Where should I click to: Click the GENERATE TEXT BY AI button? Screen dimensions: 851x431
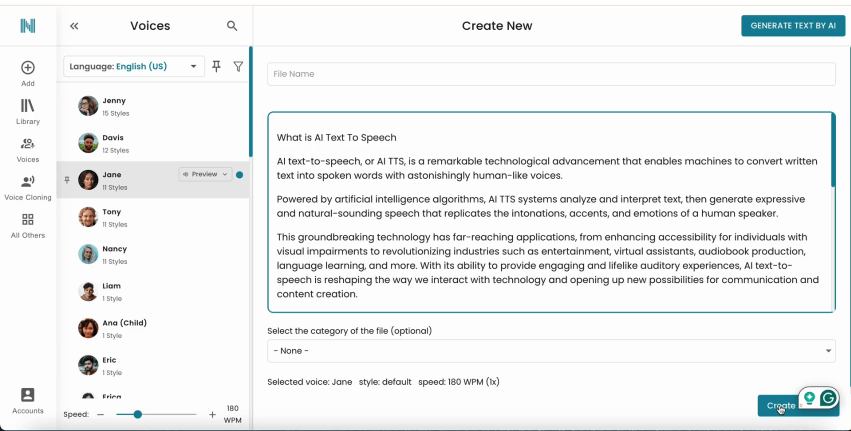(793, 26)
